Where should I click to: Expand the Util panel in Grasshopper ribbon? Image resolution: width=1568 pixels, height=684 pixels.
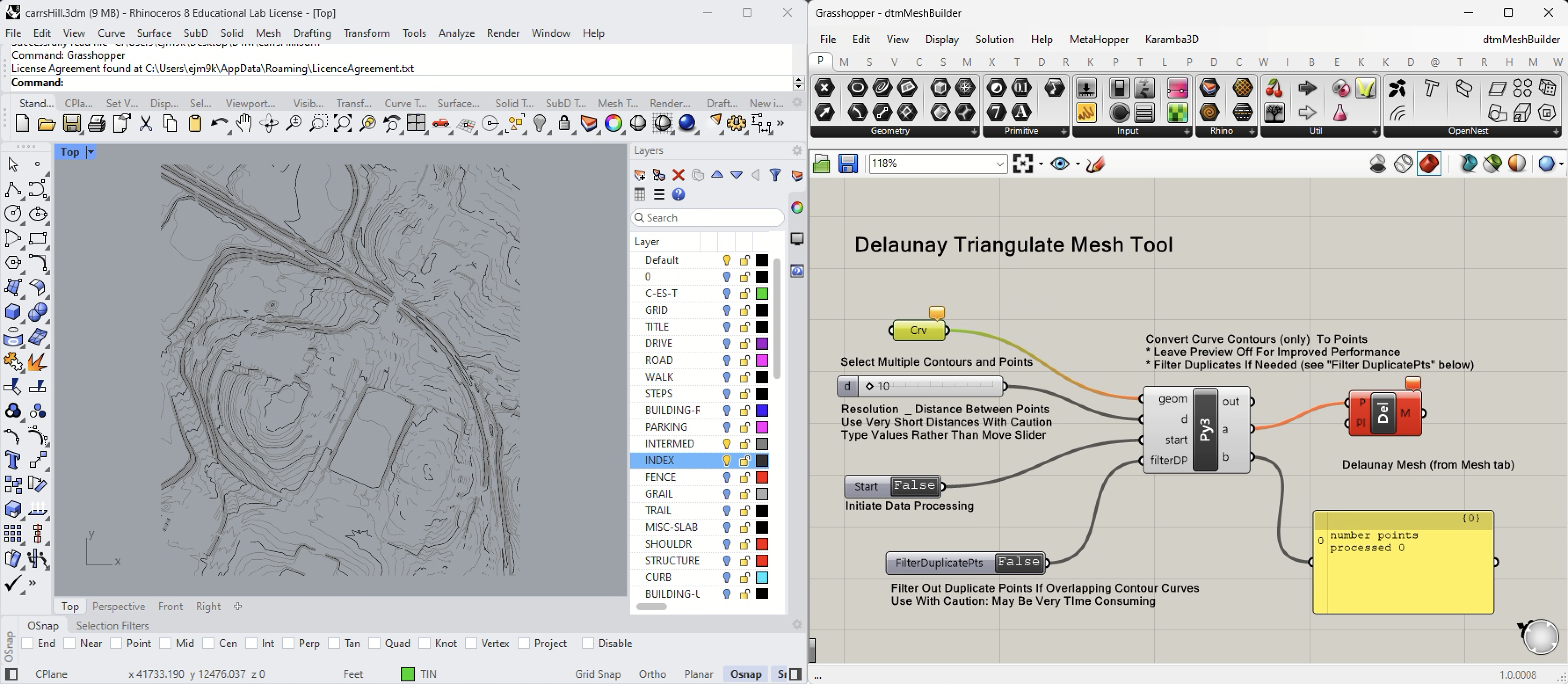(x=1375, y=131)
